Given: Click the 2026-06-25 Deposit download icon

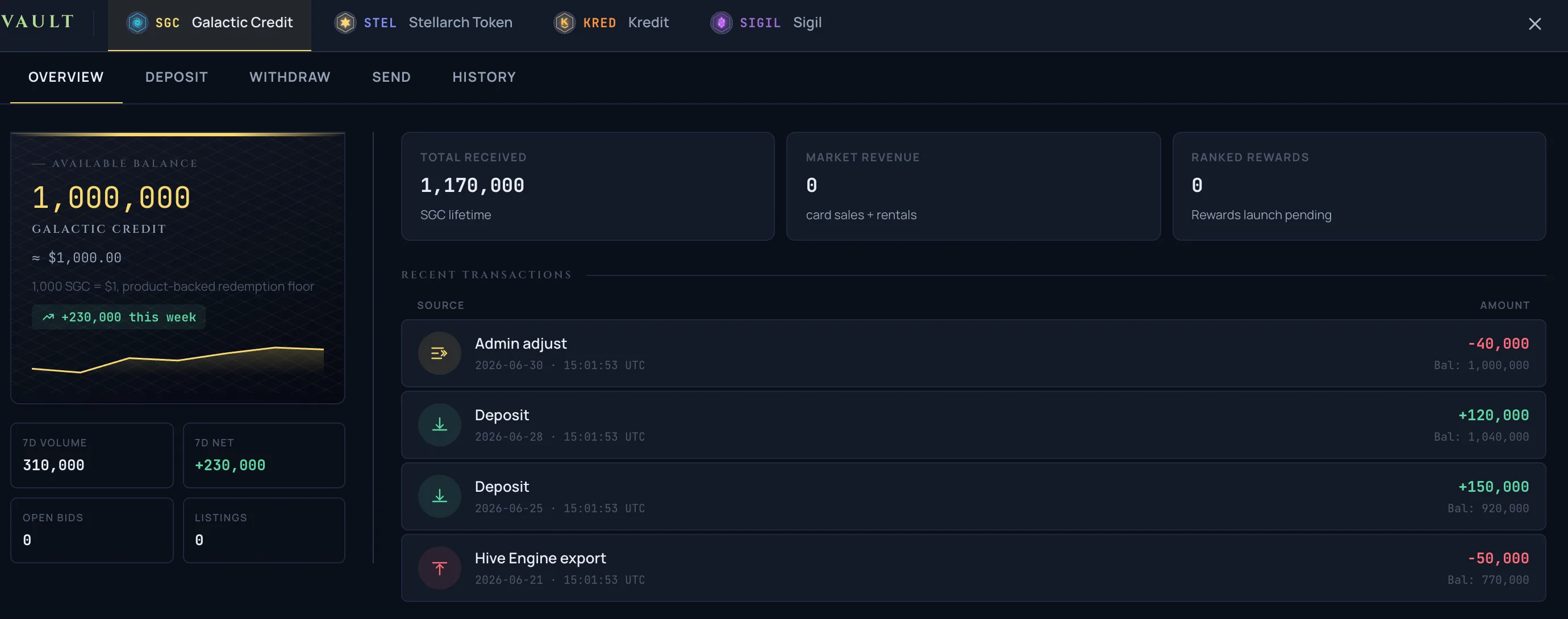Looking at the screenshot, I should tap(440, 496).
